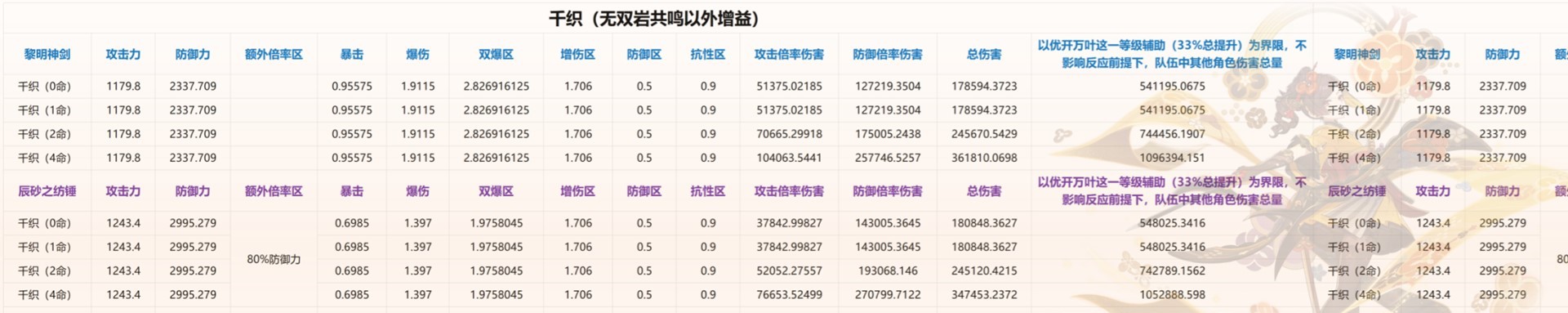
Task: Select the 以优开万叶 description header in 辰砂之纺锤 row
Action: (x=1172, y=190)
